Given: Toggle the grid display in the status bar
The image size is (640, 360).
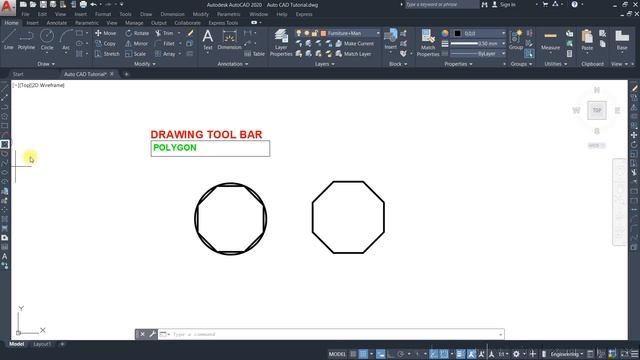Looking at the screenshot, I should pos(353,354).
